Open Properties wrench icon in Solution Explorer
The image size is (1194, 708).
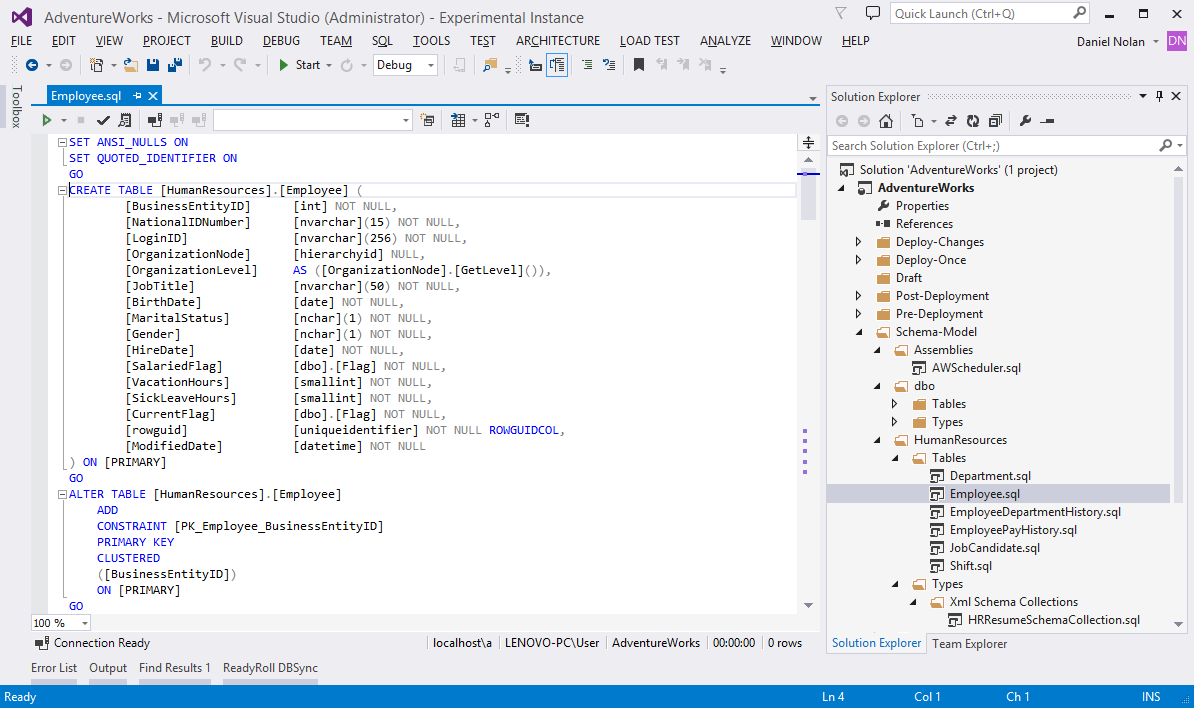pos(1025,121)
